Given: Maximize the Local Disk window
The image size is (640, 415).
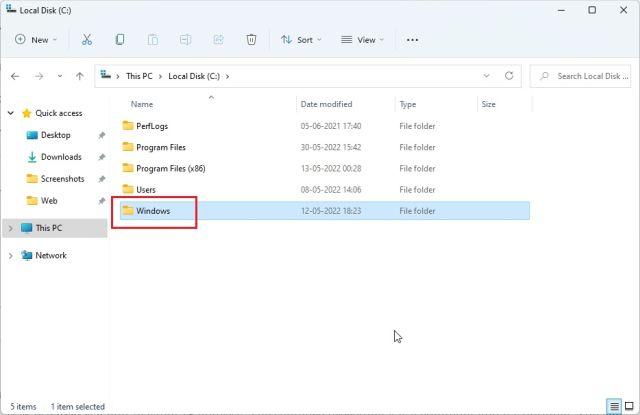Looking at the screenshot, I should click(x=592, y=10).
